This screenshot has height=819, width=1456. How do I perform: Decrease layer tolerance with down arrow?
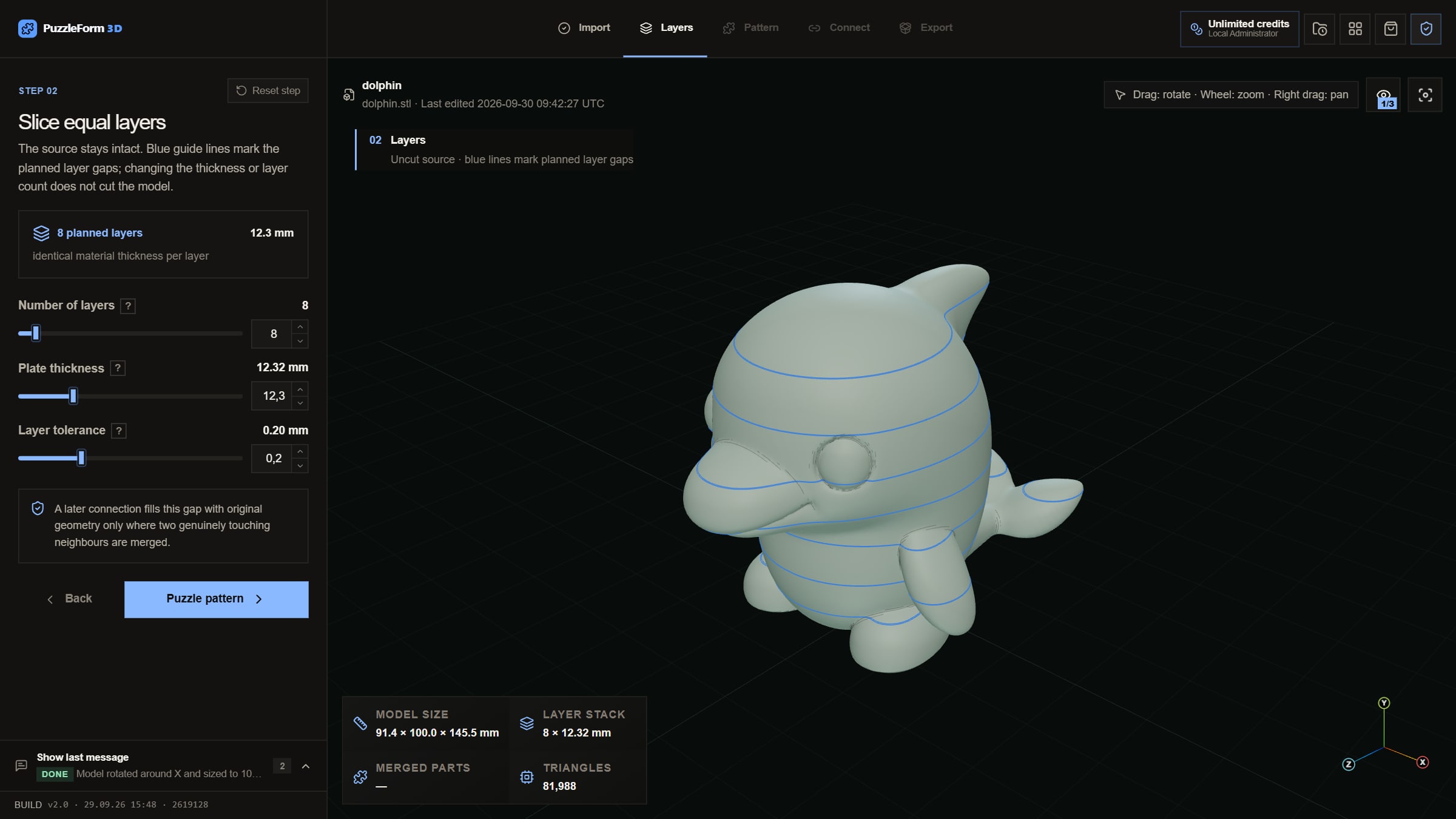pyautogui.click(x=300, y=465)
